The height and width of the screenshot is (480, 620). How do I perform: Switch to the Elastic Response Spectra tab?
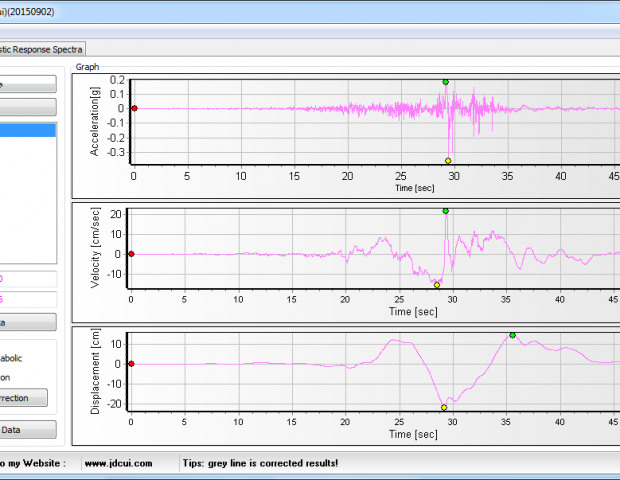(42, 49)
